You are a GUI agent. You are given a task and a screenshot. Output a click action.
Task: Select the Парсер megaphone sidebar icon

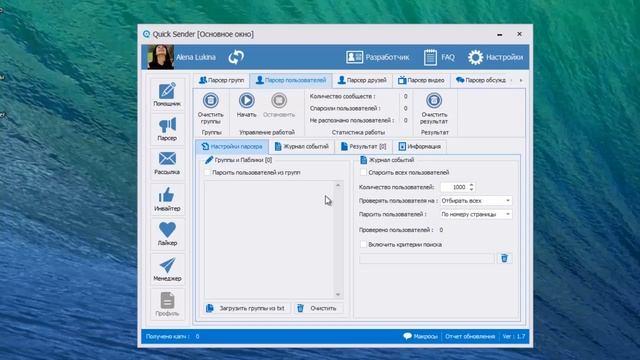tap(167, 125)
